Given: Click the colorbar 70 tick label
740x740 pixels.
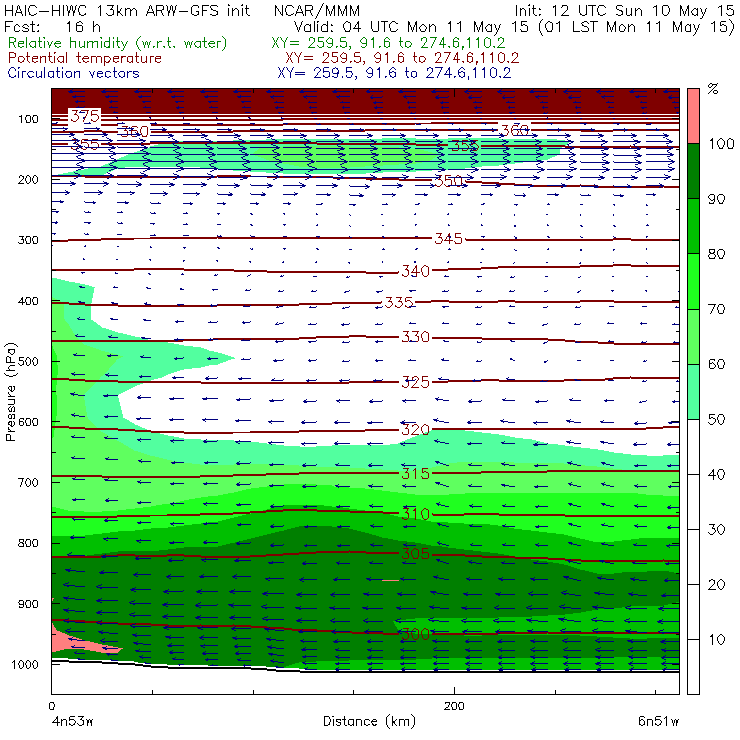Looking at the screenshot, I should [x=716, y=309].
